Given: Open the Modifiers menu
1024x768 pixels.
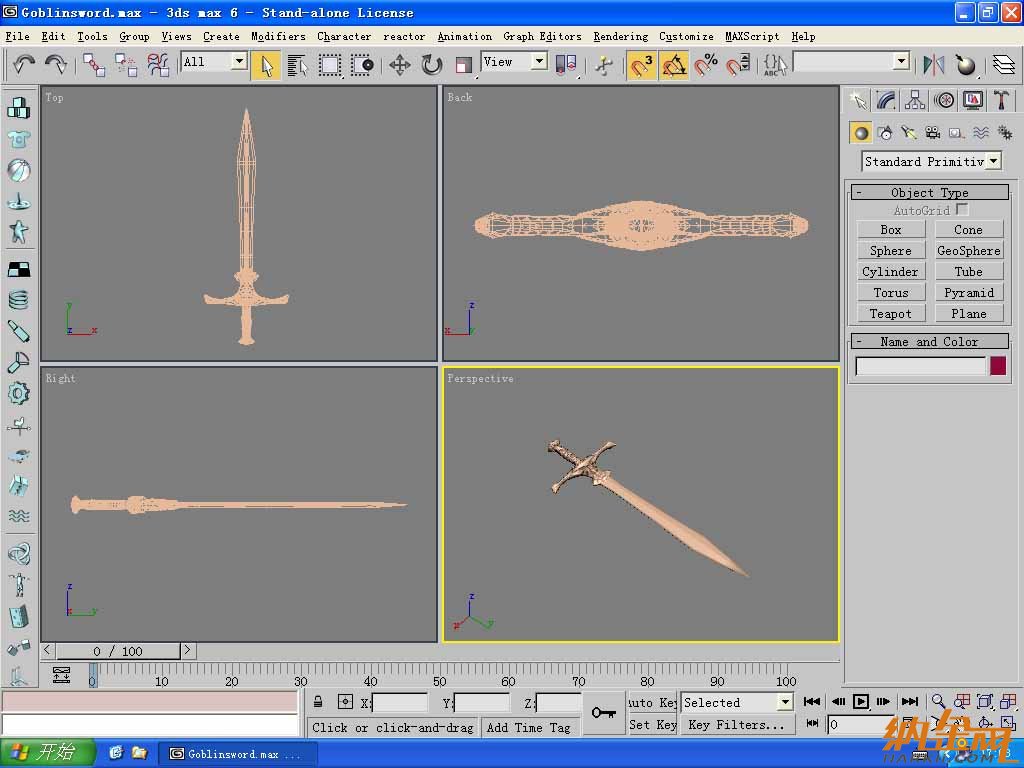Looking at the screenshot, I should (x=278, y=37).
